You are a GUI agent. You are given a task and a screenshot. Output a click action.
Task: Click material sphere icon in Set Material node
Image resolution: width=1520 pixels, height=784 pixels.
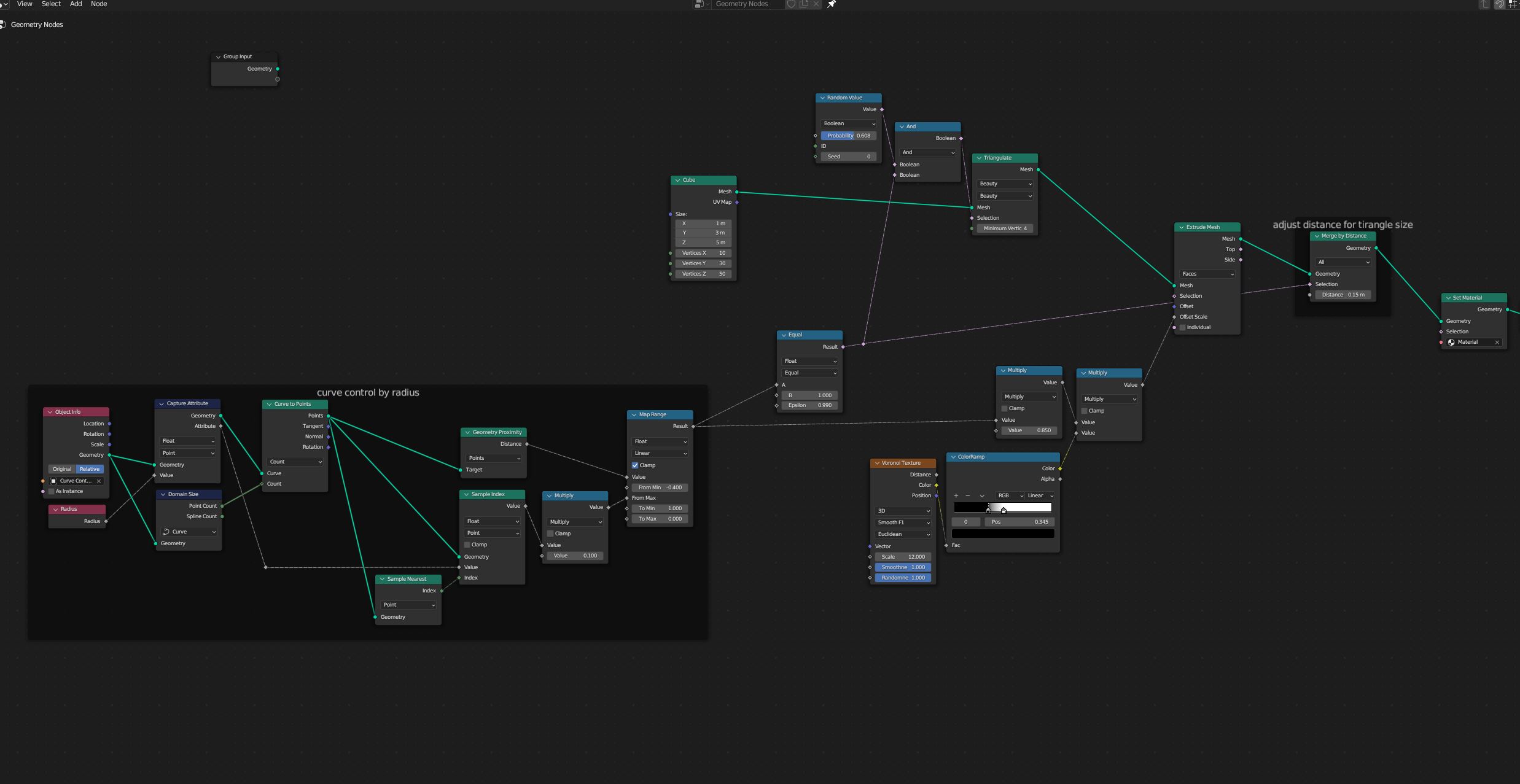[1451, 342]
